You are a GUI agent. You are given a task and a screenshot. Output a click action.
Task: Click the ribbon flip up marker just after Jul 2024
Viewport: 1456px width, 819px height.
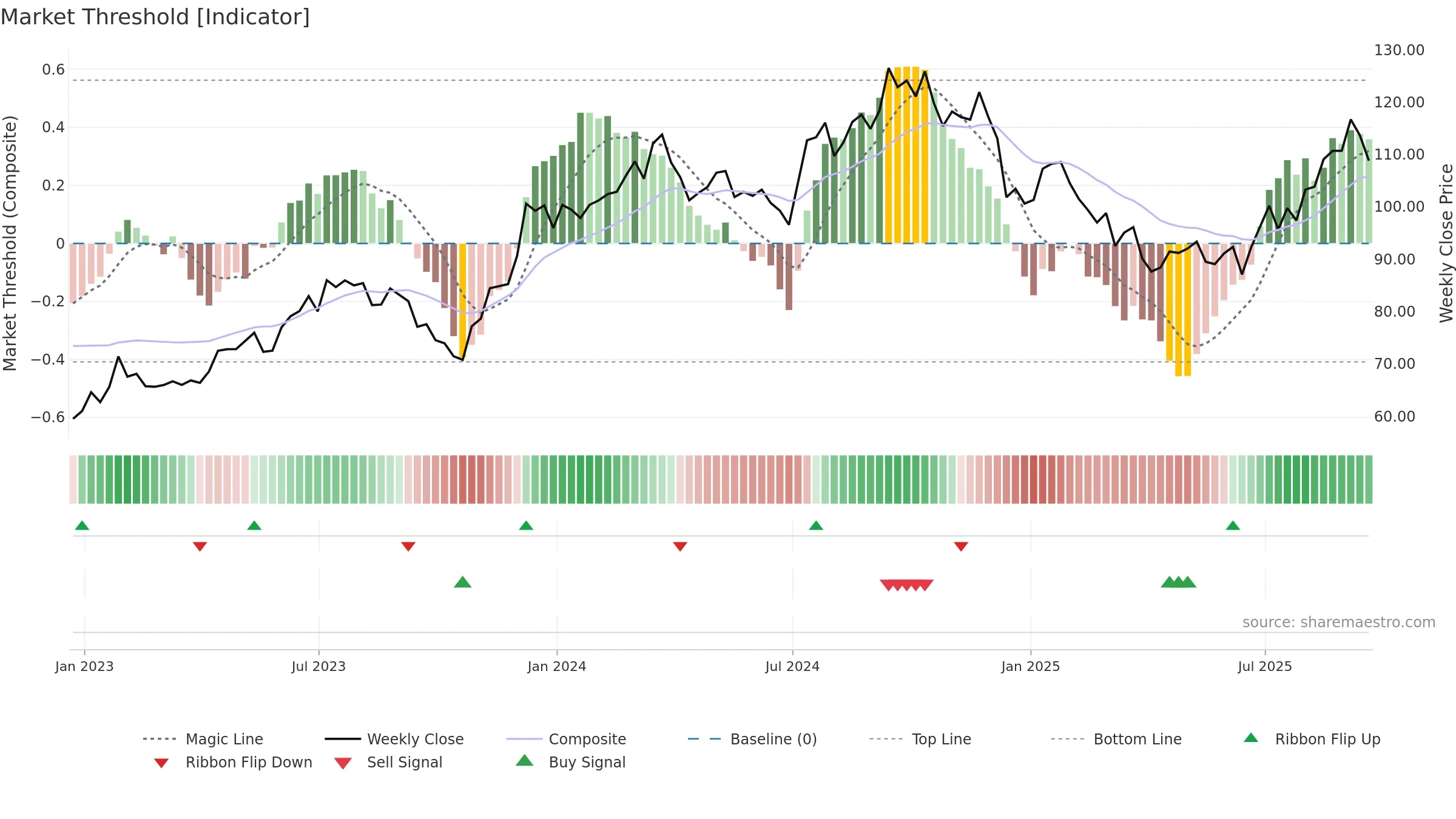click(x=816, y=525)
